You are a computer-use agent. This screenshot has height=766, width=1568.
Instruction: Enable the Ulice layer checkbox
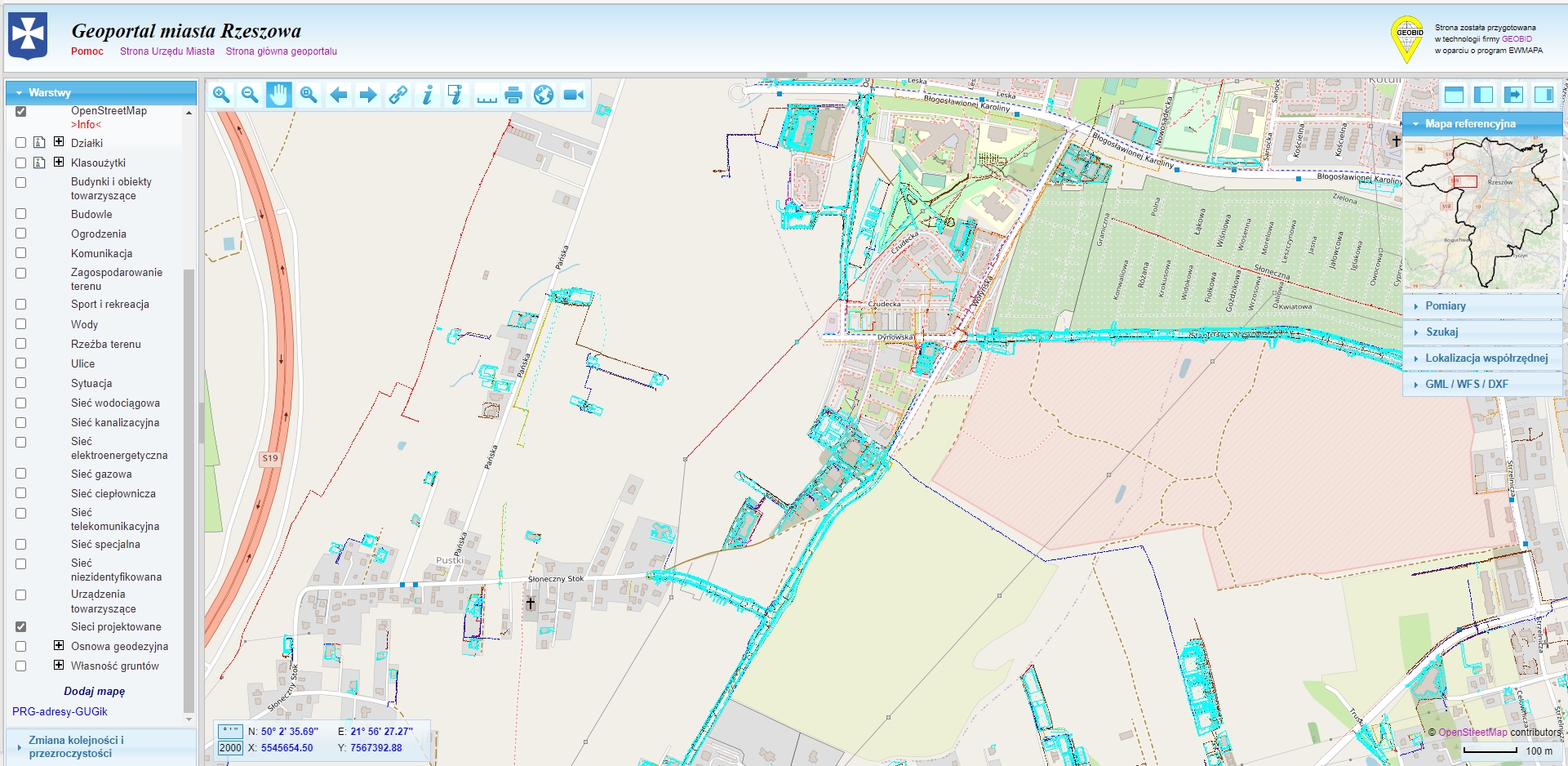tap(21, 363)
